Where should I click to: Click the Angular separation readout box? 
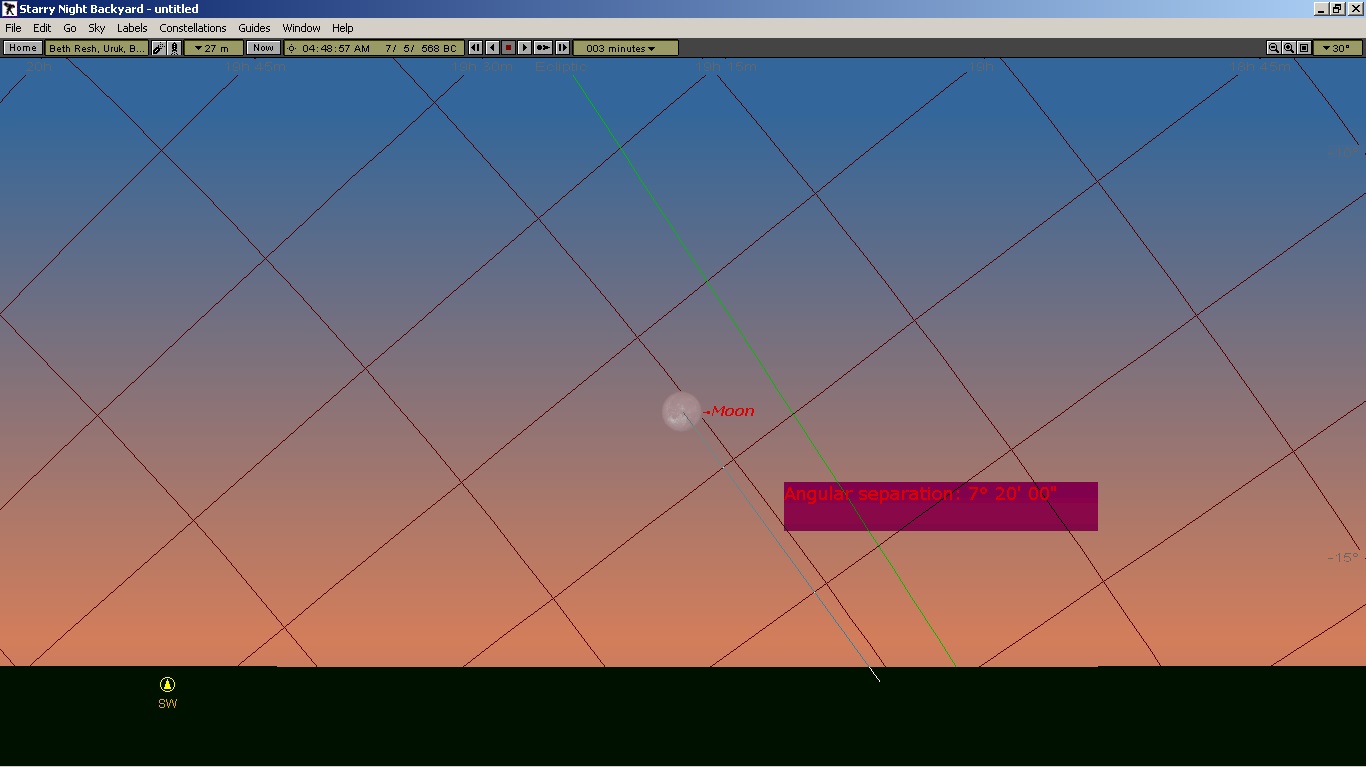(940, 506)
